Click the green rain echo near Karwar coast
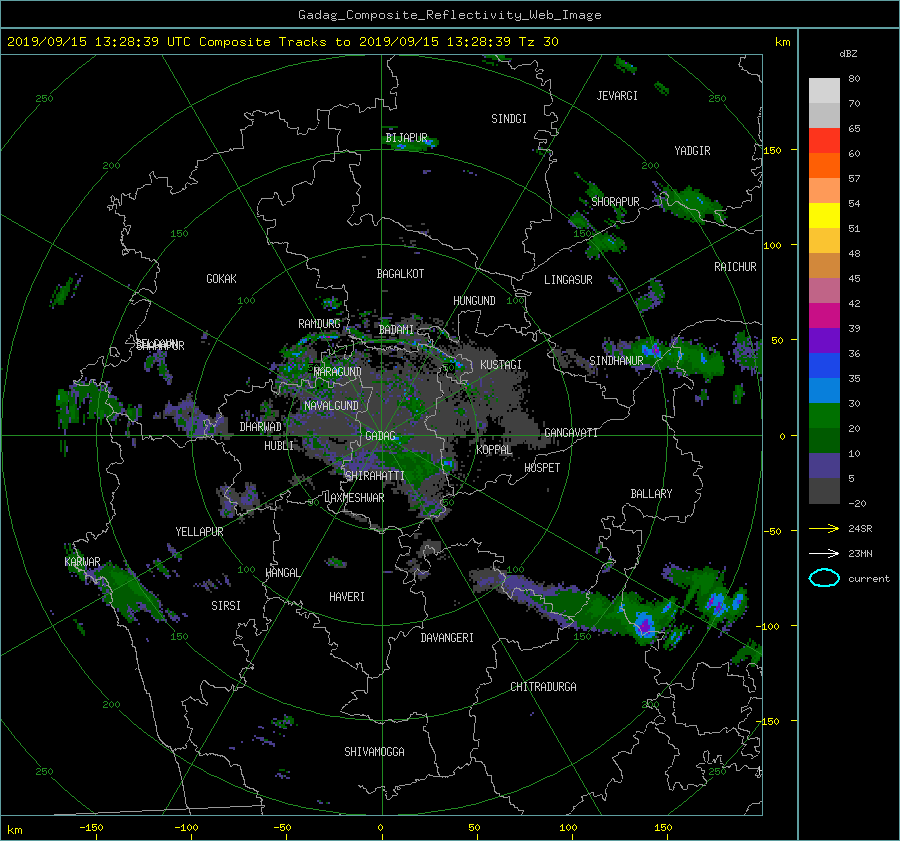Screen dimensions: 900x841 click(125, 590)
